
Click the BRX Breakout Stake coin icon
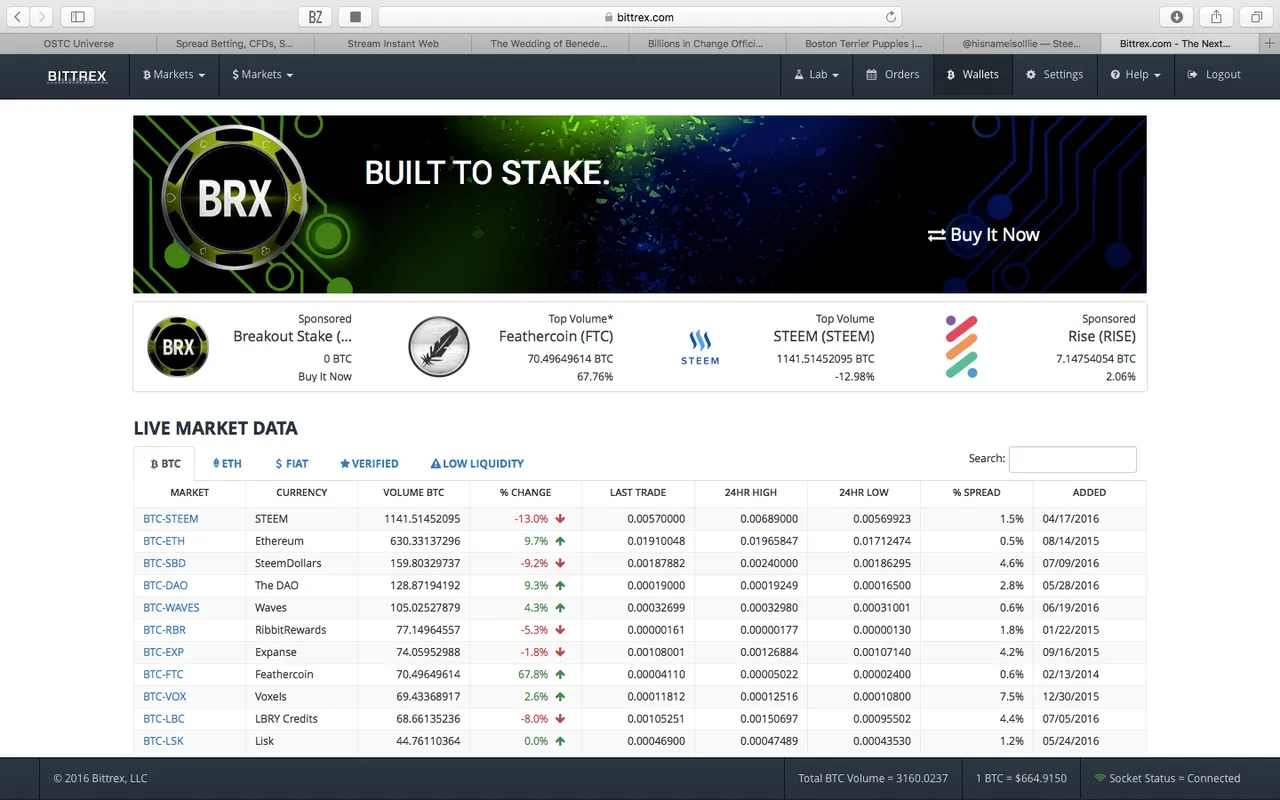click(178, 347)
